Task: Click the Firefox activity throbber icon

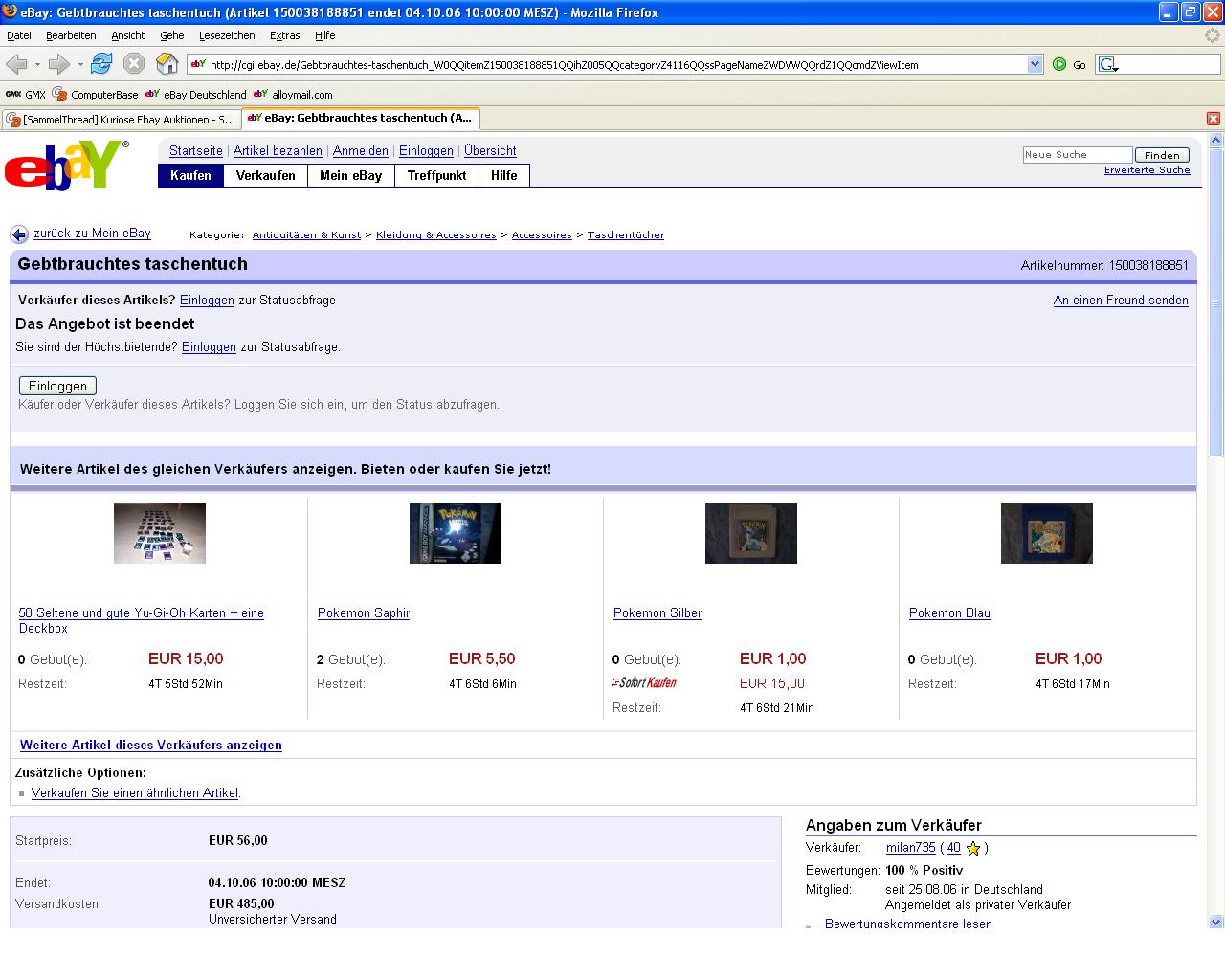Action: coord(1213,35)
